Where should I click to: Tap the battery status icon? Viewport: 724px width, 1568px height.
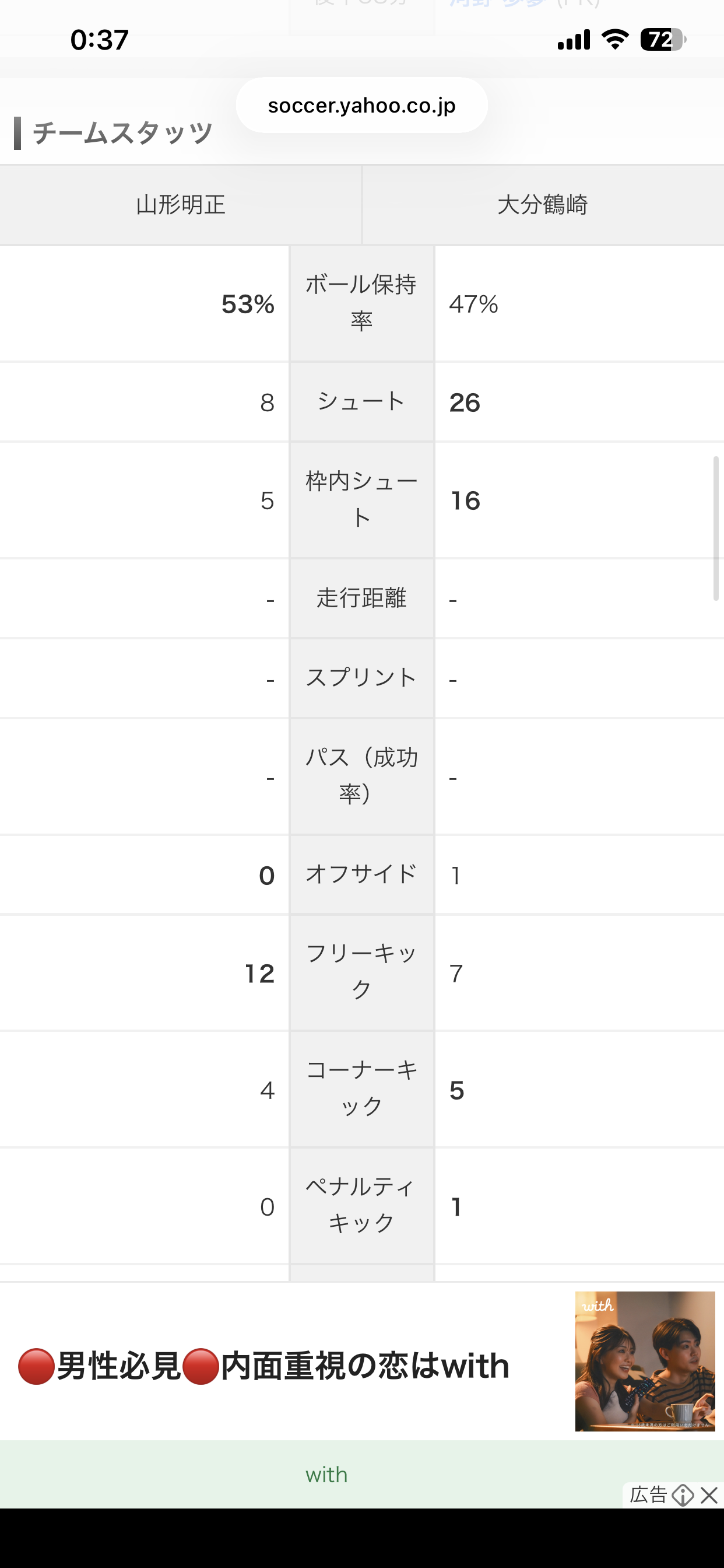(x=663, y=40)
